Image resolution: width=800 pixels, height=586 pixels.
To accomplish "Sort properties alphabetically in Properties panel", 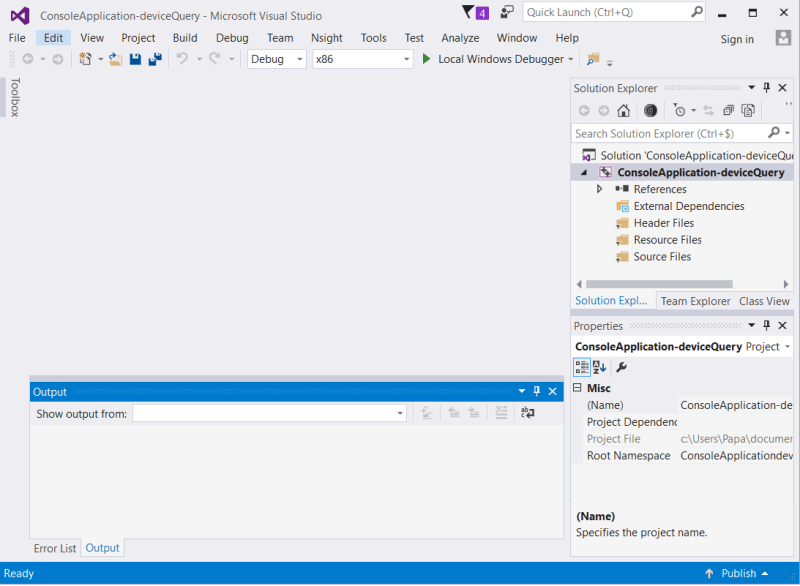I will pos(598,367).
